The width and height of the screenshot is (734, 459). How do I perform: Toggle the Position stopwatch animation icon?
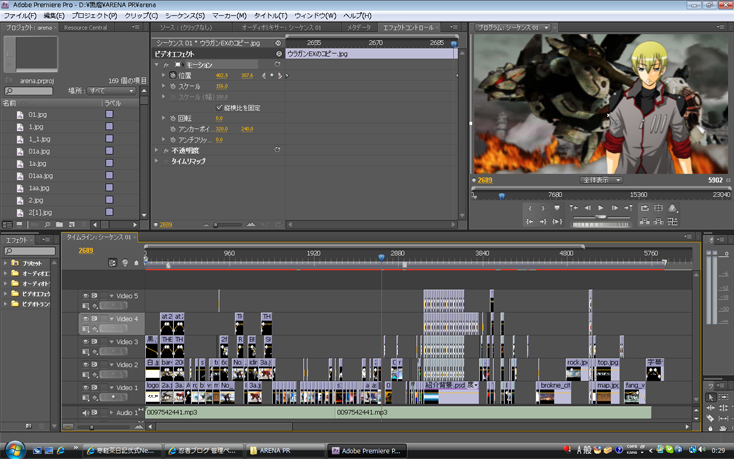tap(172, 75)
